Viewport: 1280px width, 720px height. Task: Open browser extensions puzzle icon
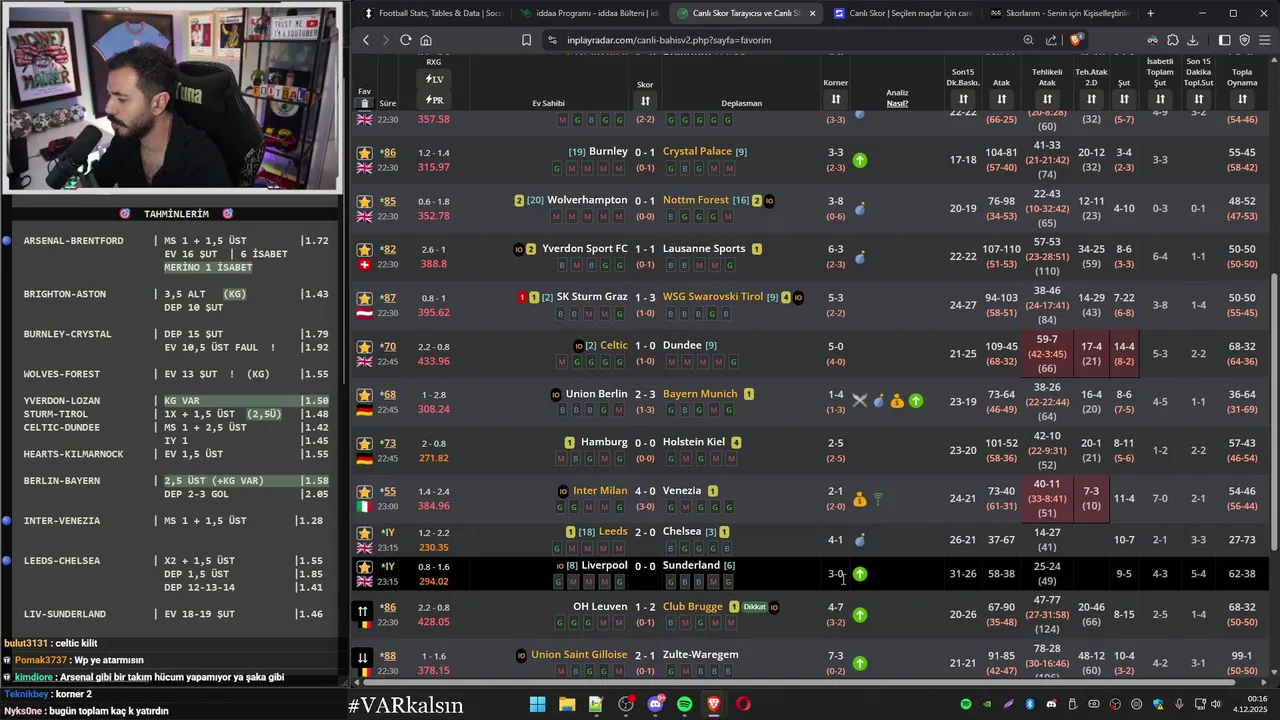click(1173, 40)
